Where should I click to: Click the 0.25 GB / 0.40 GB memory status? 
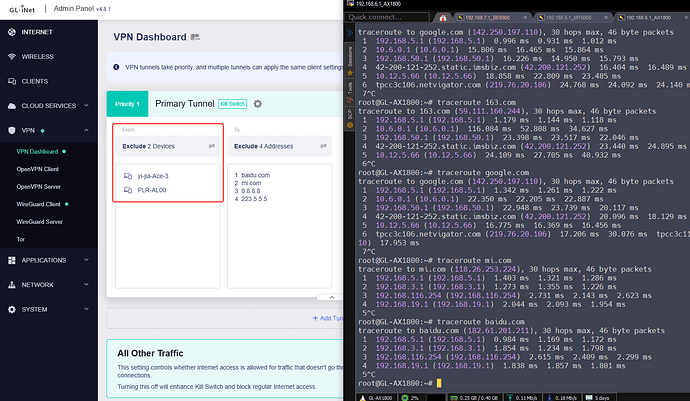pos(475,397)
